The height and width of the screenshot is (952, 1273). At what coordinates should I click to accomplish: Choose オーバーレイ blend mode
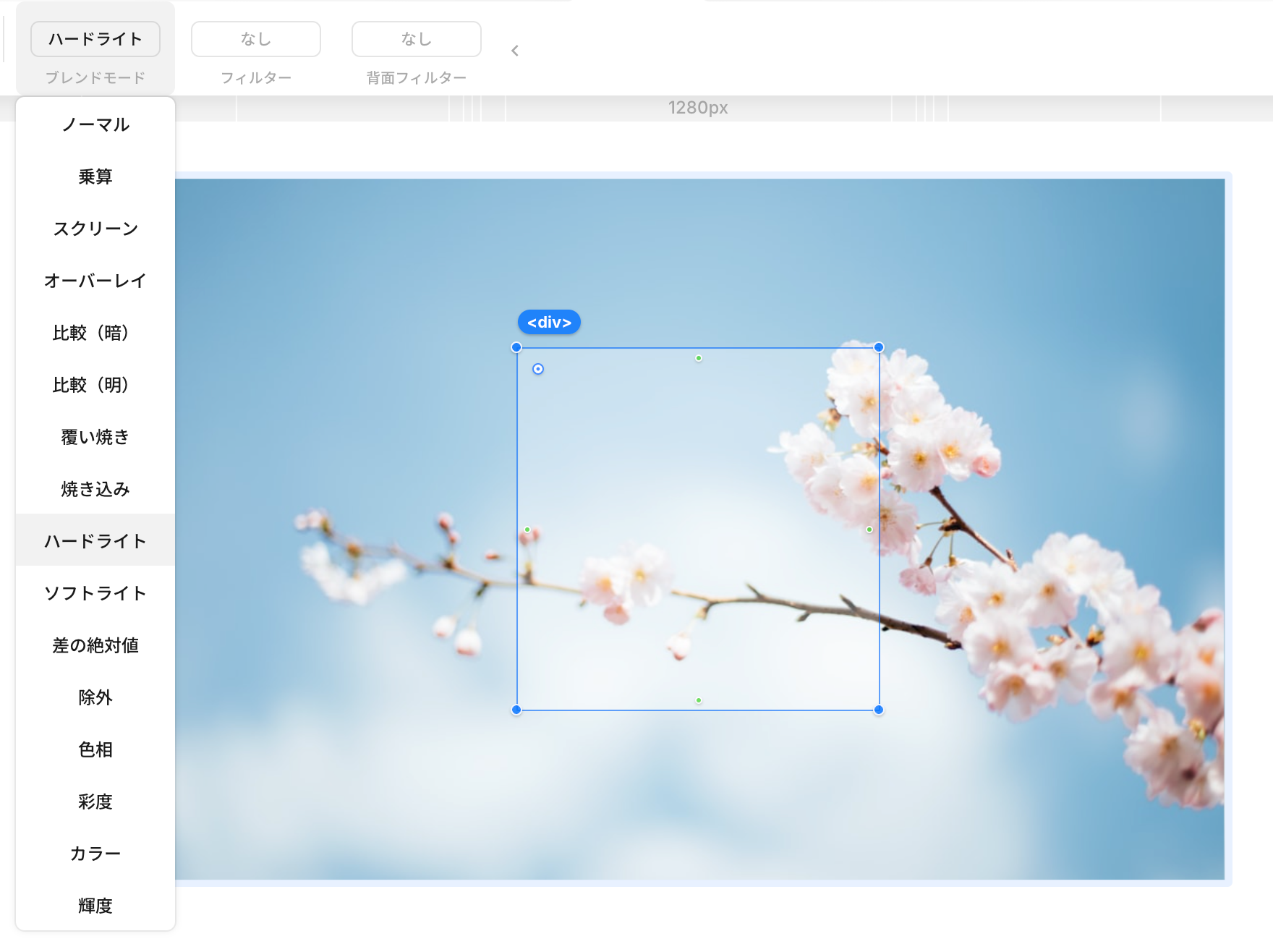95,281
